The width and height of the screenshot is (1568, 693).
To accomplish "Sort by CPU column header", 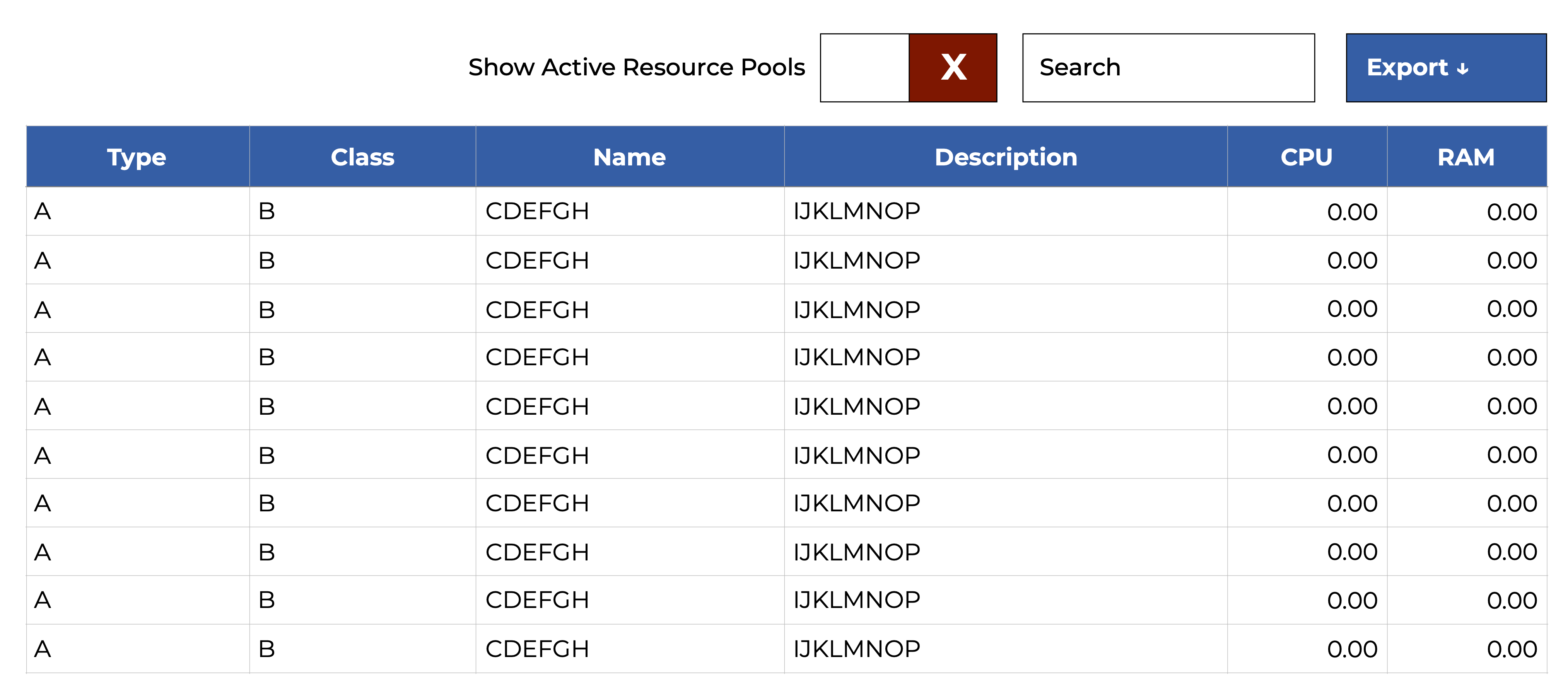I will [x=1306, y=157].
